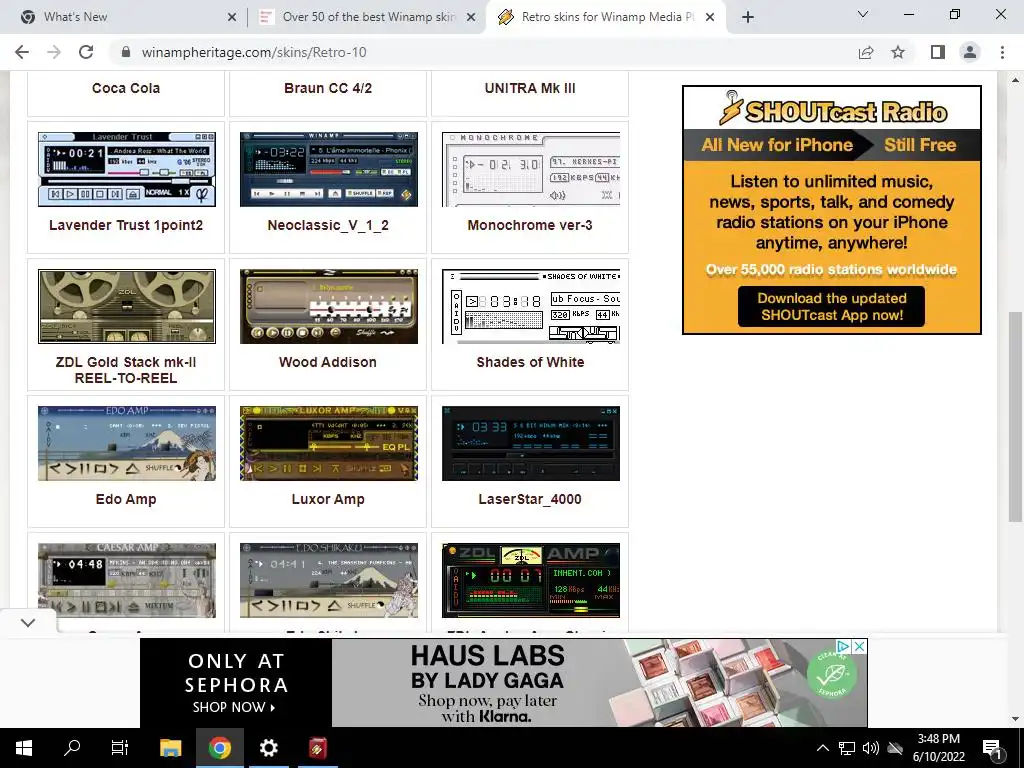Viewport: 1024px width, 768px height.
Task: Open Chrome three-dot menu
Action: click(x=1002, y=52)
